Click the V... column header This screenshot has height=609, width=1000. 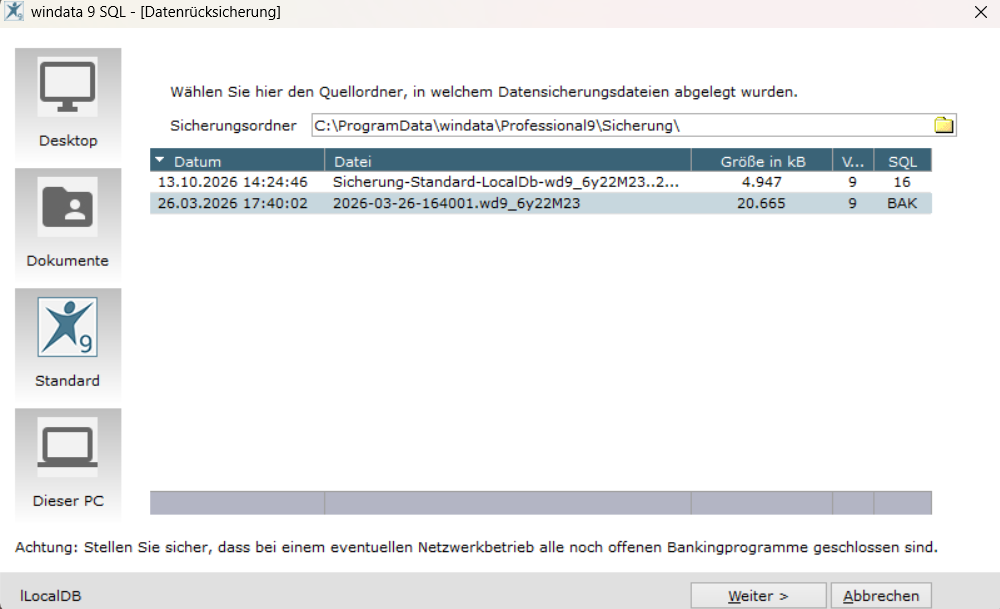[x=853, y=161]
